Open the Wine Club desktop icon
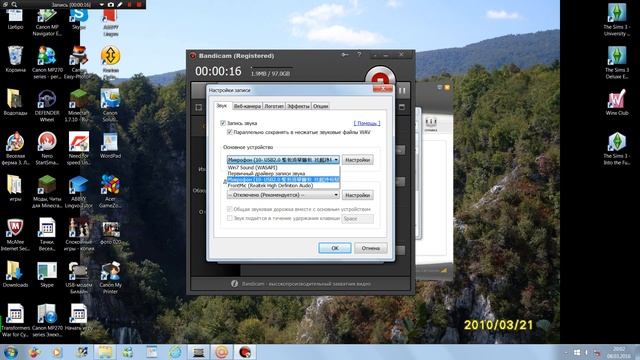Viewport: 640px width, 360px height. (x=617, y=102)
